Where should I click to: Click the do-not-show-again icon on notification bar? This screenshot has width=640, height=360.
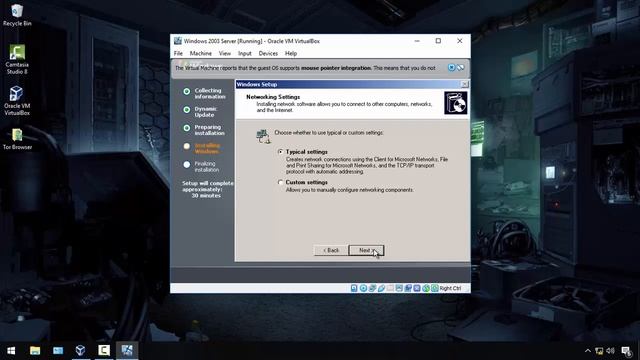460,67
